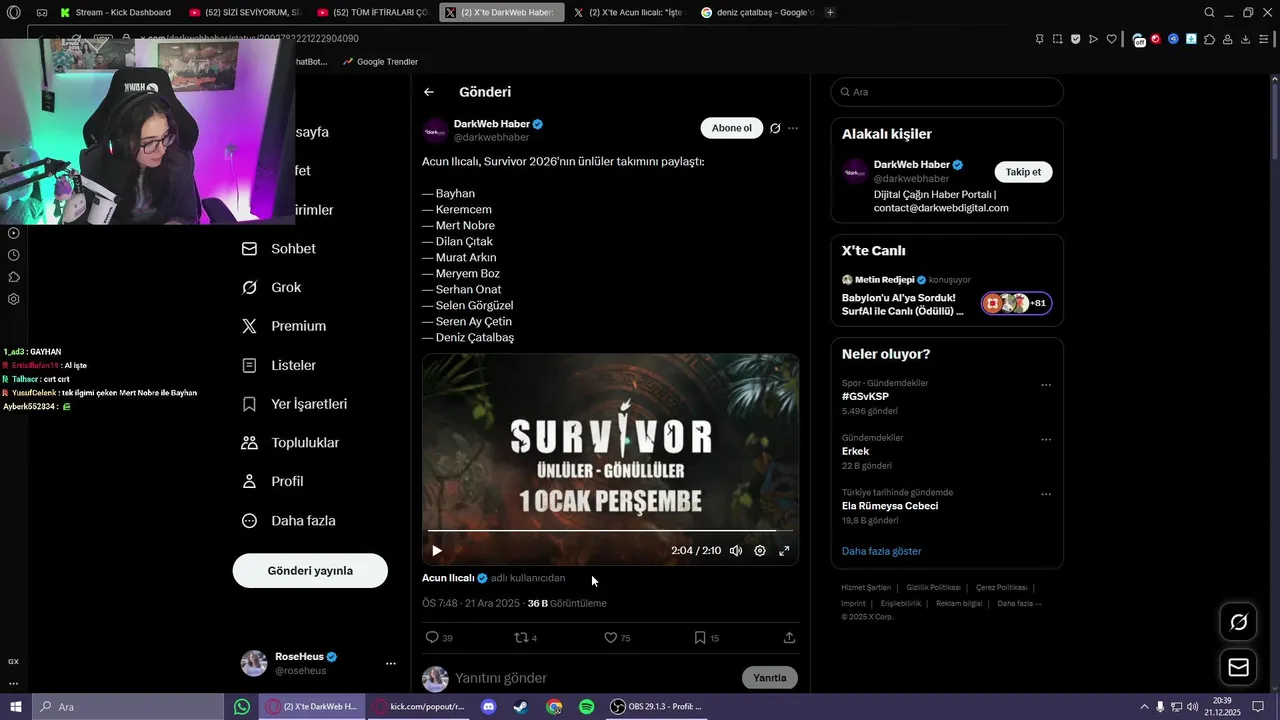The height and width of the screenshot is (720, 1280).
Task: Open Sohbet messages in the sidebar
Action: coord(279,248)
